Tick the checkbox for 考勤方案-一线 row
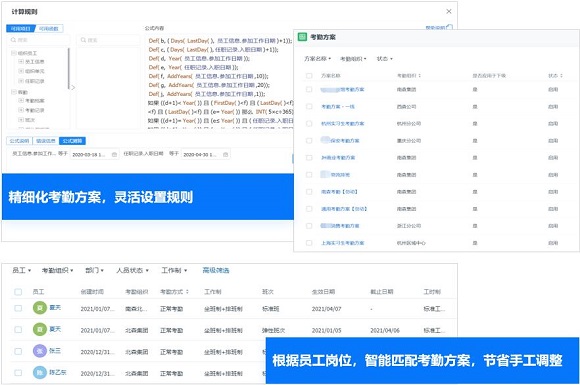This screenshot has width=580, height=385. pos(309,107)
